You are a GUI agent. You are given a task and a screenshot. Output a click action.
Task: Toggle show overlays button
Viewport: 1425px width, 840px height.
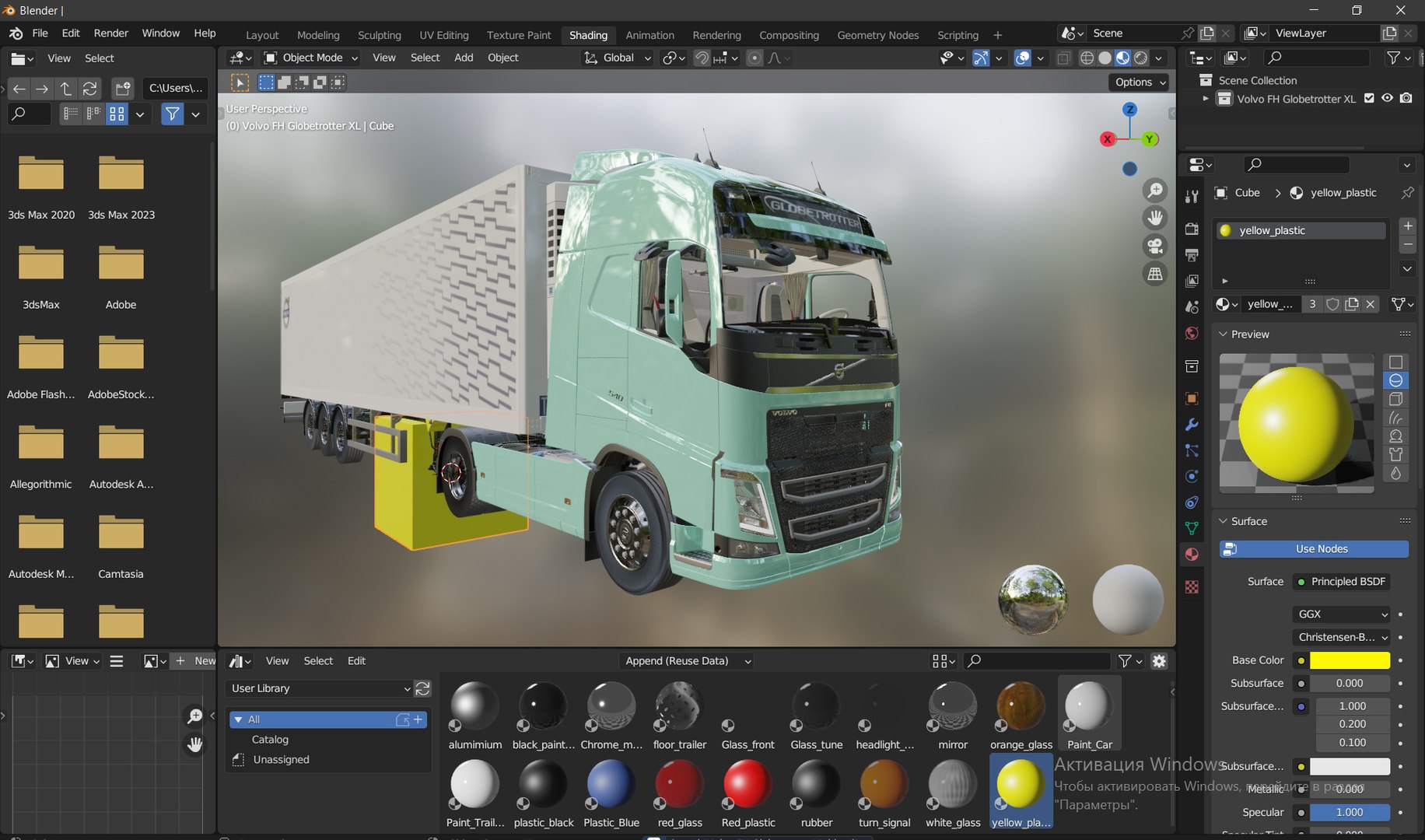(1023, 58)
